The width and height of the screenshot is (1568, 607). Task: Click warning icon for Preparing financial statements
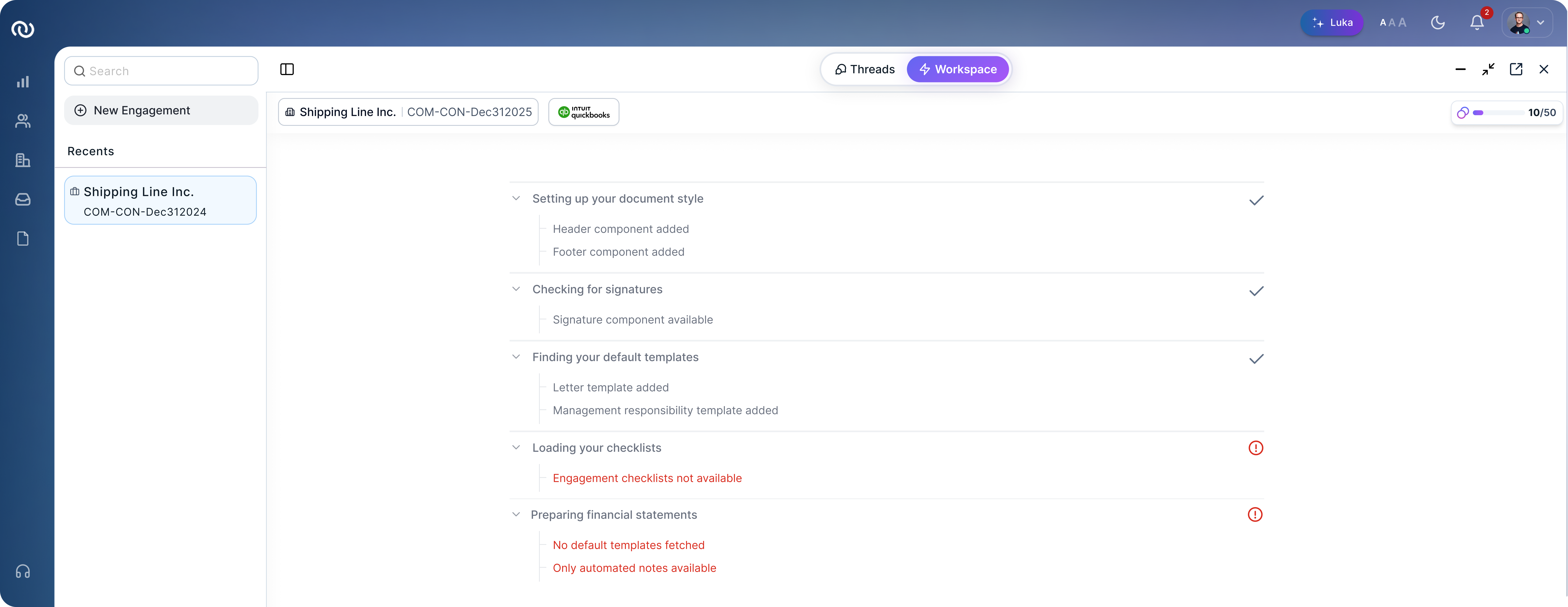coord(1255,514)
